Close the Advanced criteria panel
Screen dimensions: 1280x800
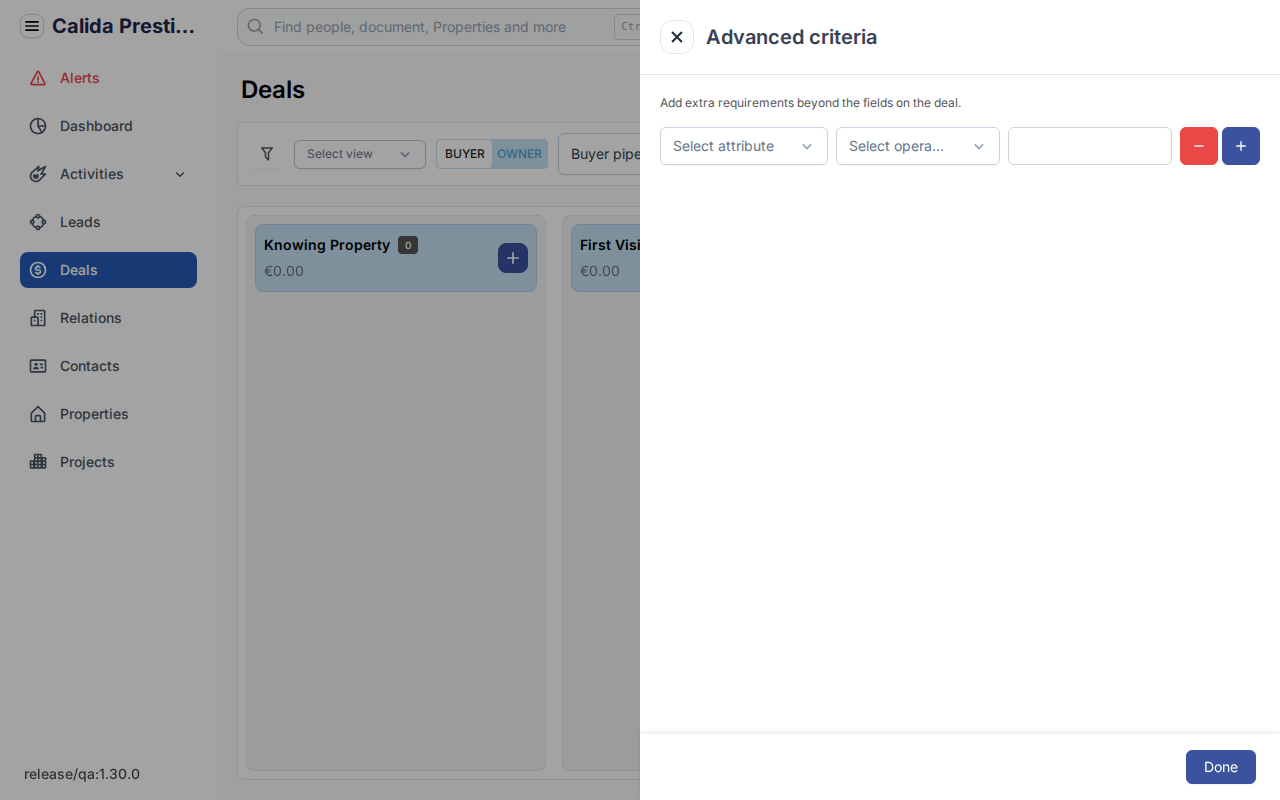[x=677, y=37]
